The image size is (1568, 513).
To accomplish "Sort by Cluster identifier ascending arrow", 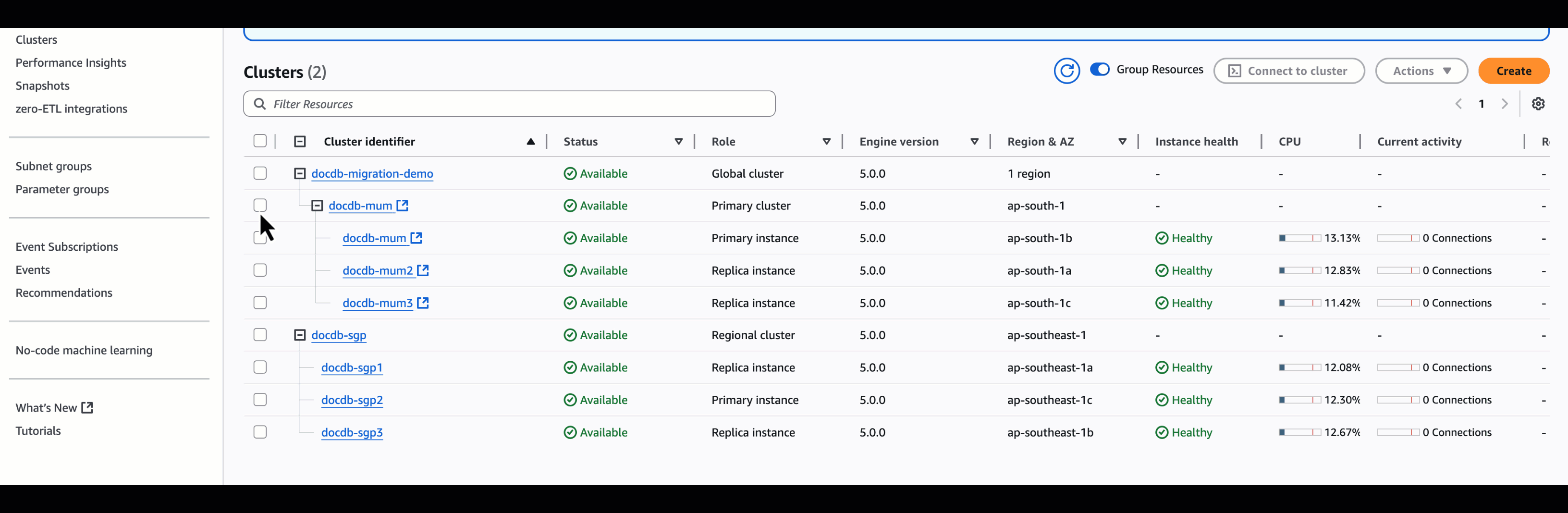I will [530, 141].
